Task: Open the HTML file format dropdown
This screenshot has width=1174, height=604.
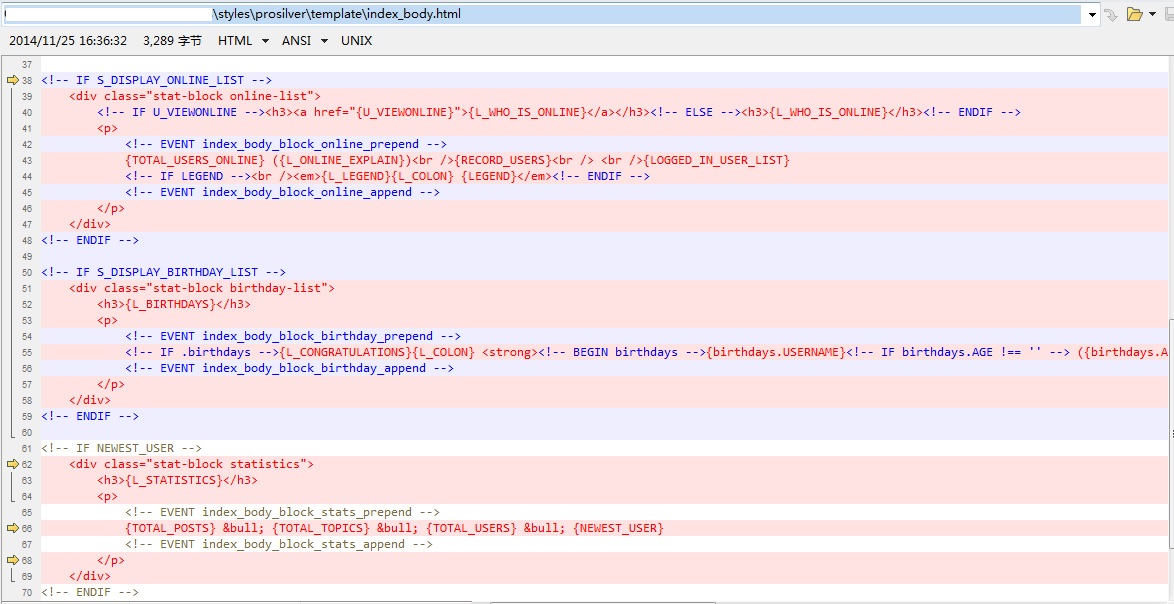Action: (x=243, y=40)
